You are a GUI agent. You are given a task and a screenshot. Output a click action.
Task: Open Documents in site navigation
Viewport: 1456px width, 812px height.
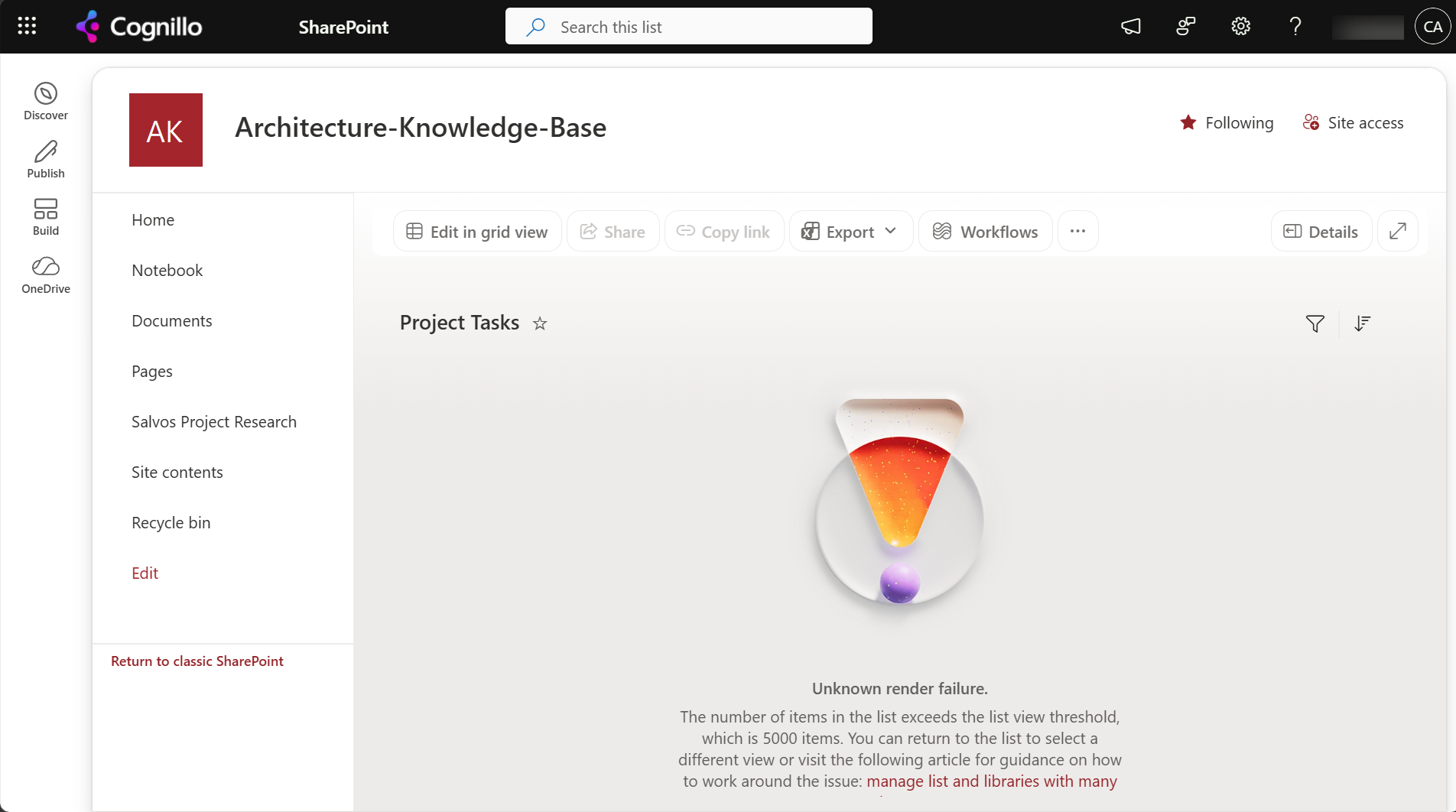tap(172, 321)
